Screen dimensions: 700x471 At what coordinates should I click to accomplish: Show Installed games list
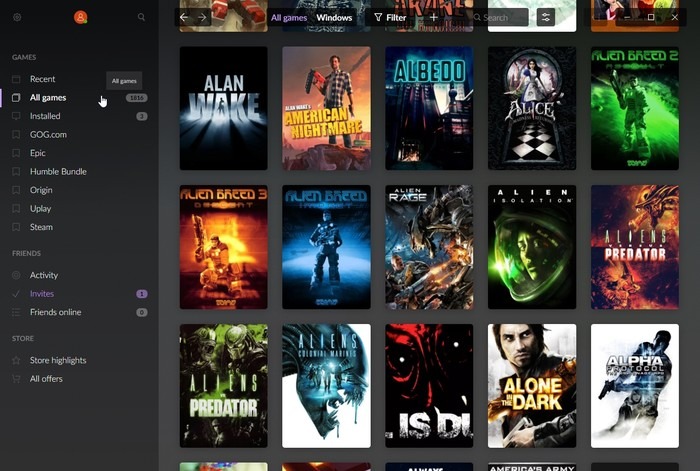coord(45,116)
